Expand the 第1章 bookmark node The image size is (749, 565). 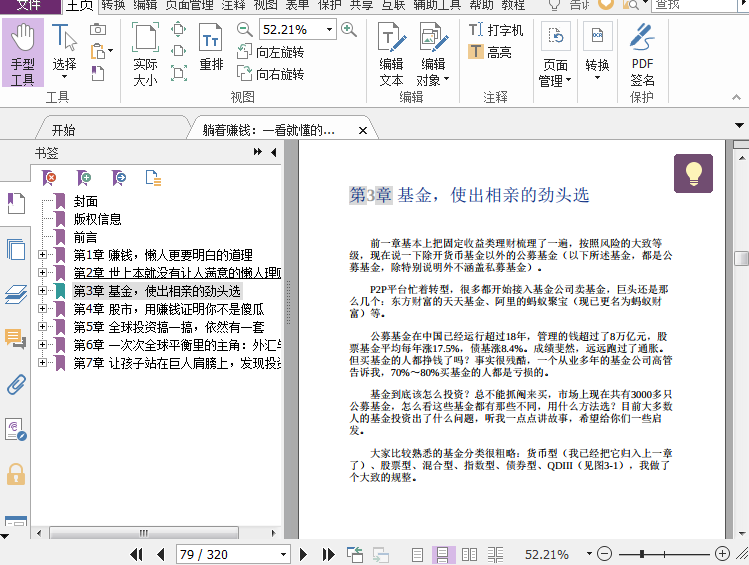[x=42, y=255]
